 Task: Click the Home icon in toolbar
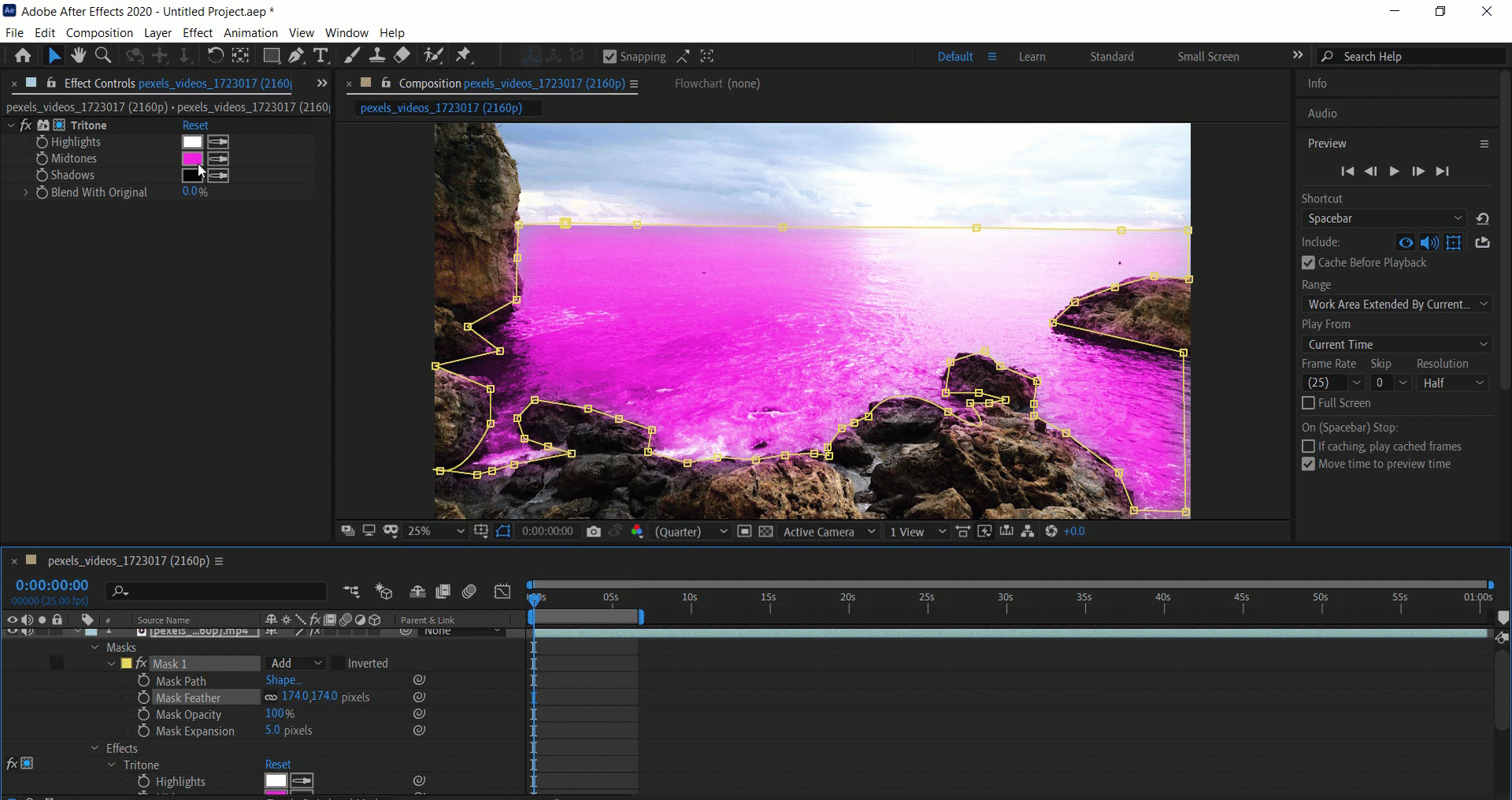tap(23, 56)
